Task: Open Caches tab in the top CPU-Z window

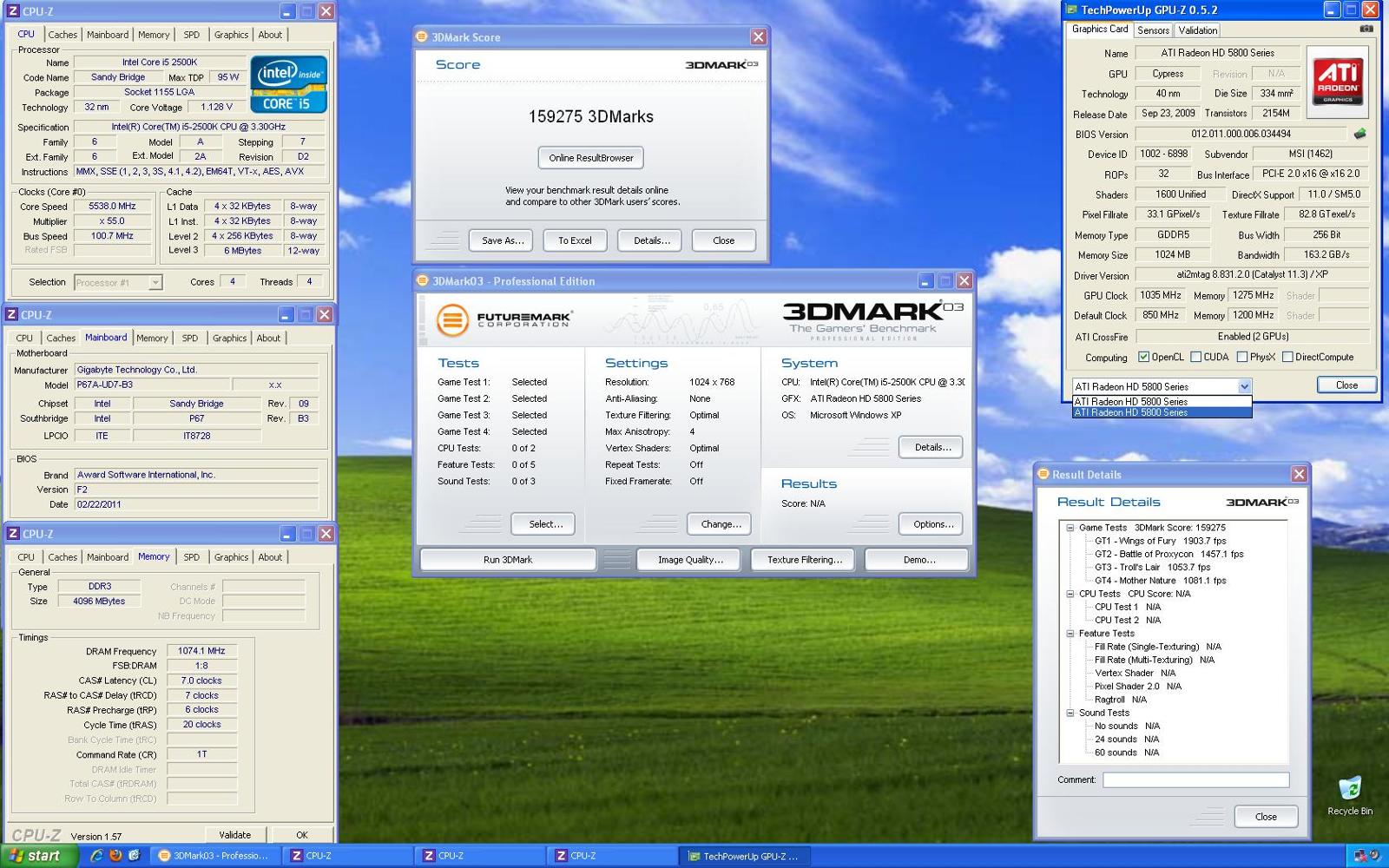Action: [x=63, y=35]
